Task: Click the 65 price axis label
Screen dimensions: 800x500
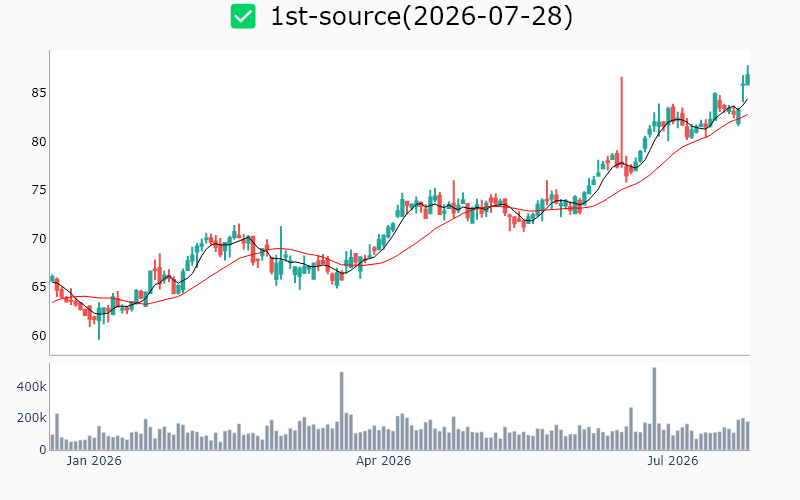Action: (39, 287)
